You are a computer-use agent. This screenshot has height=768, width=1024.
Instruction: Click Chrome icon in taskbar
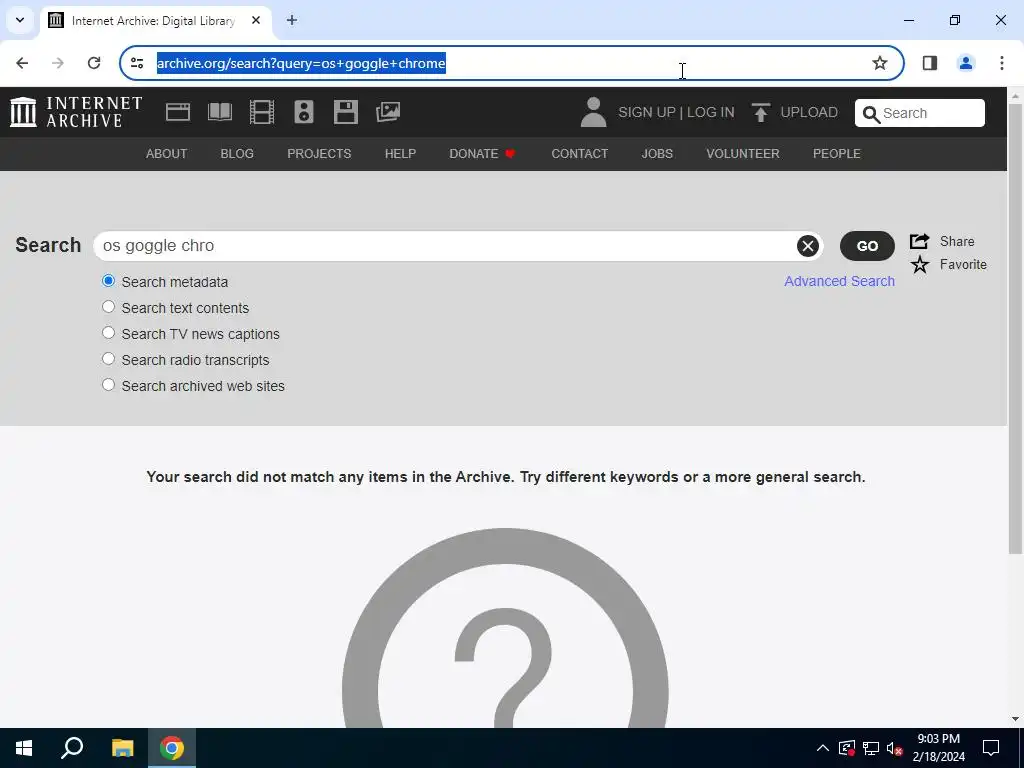click(172, 748)
